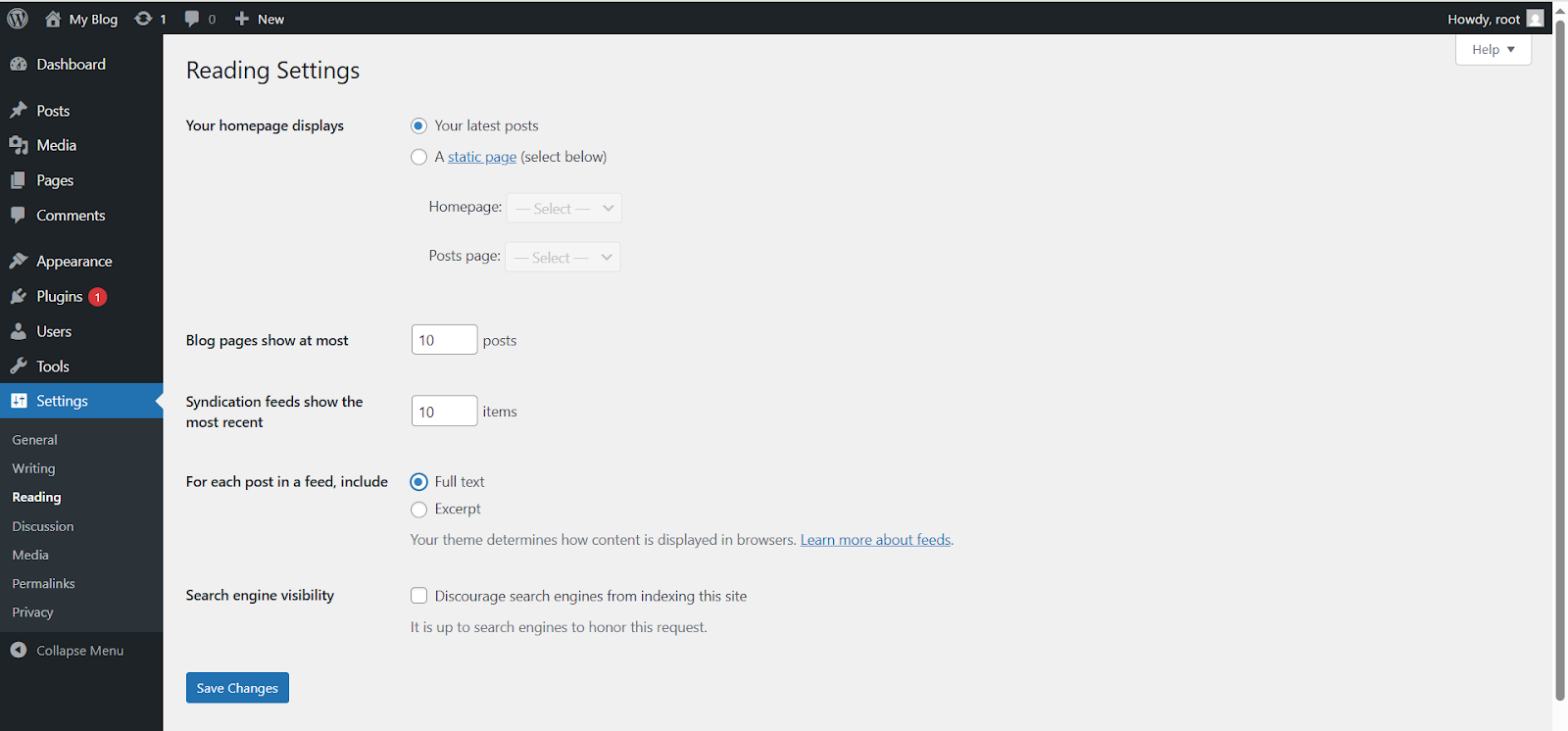Open Permalinks settings submenu item

pyautogui.click(x=43, y=583)
